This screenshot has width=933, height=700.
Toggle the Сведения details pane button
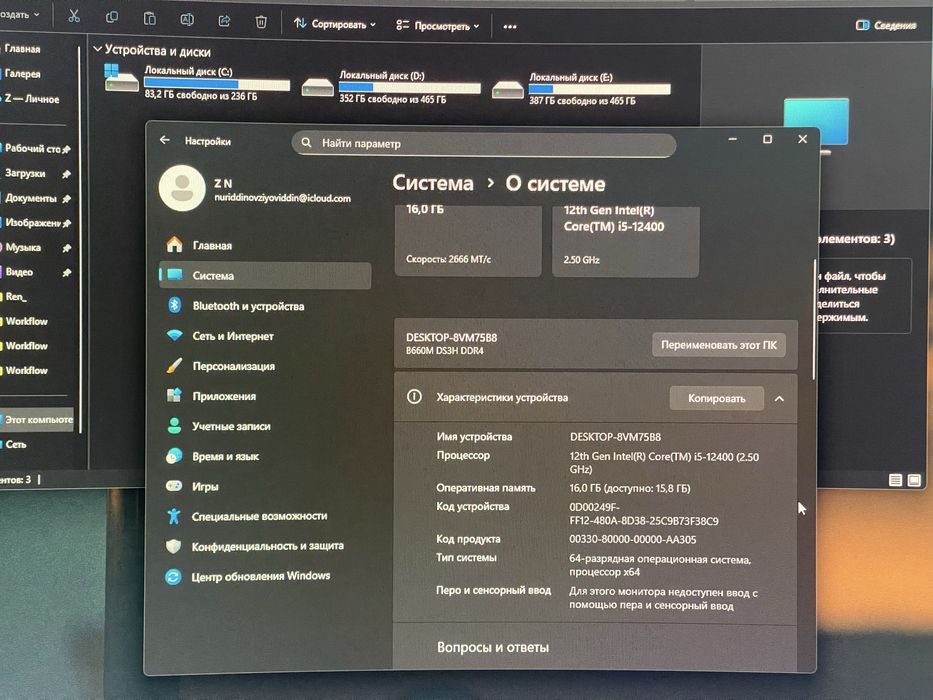(885, 25)
